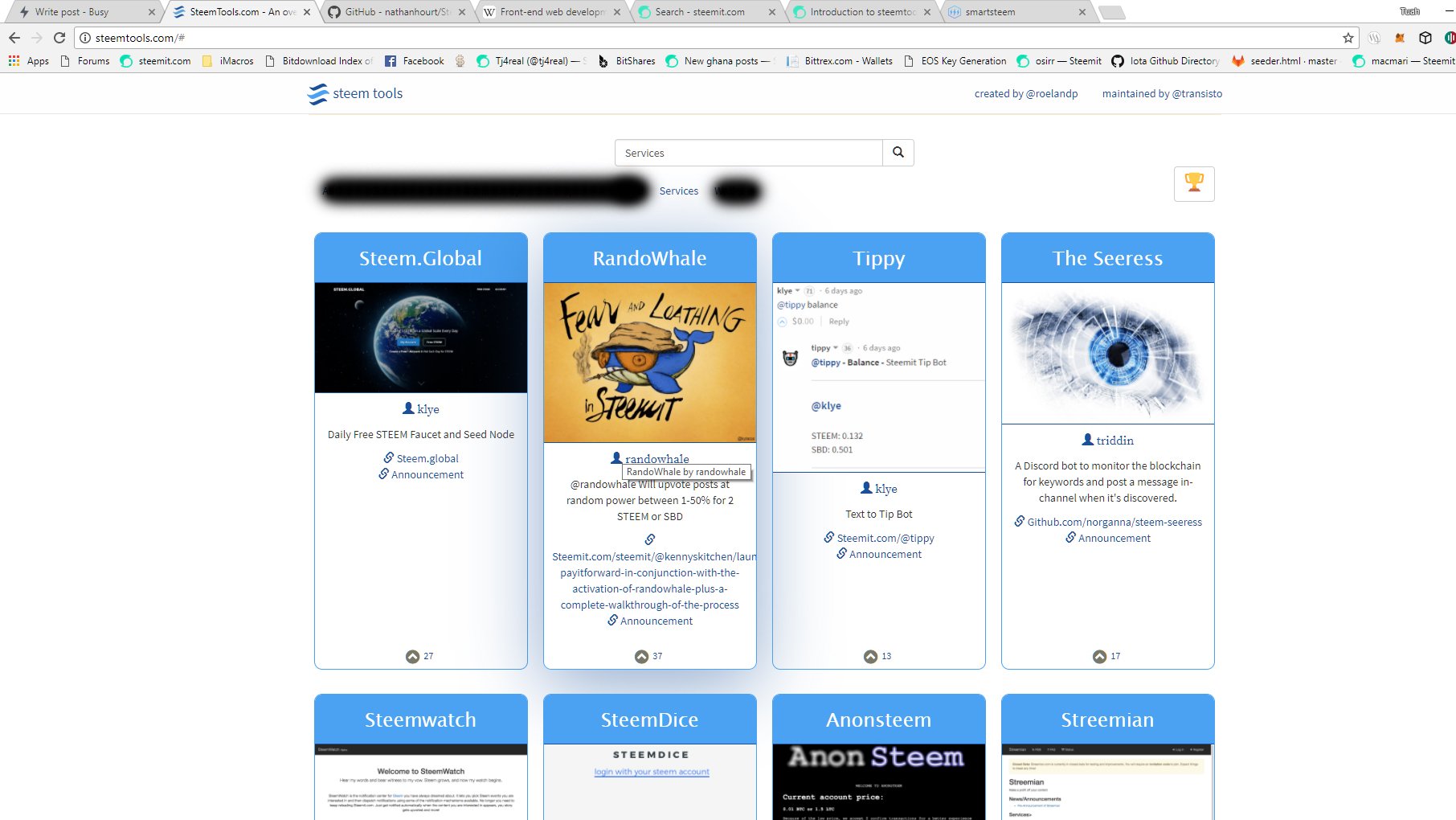The width and height of the screenshot is (1456, 820).
Task: Open the fox-head extension icon in toolbar
Action: tap(1400, 38)
